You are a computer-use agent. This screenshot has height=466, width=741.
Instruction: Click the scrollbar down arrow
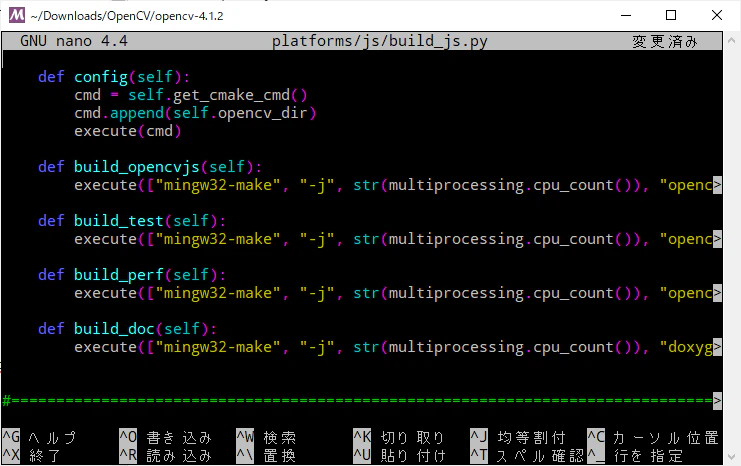pyautogui.click(x=732, y=457)
